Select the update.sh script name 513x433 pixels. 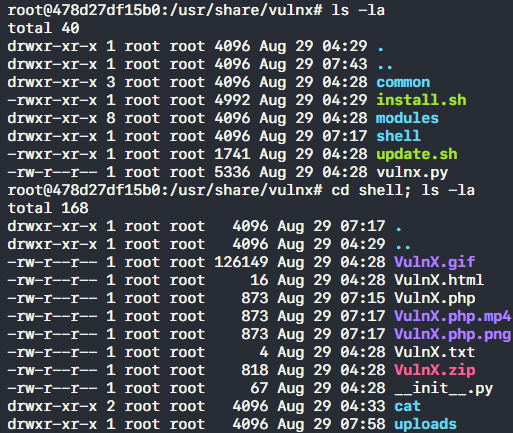tap(417, 154)
